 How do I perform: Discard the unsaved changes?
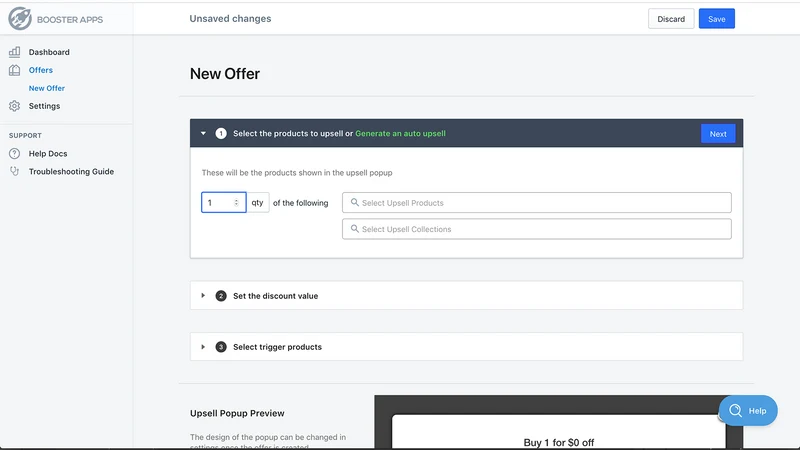click(x=671, y=19)
